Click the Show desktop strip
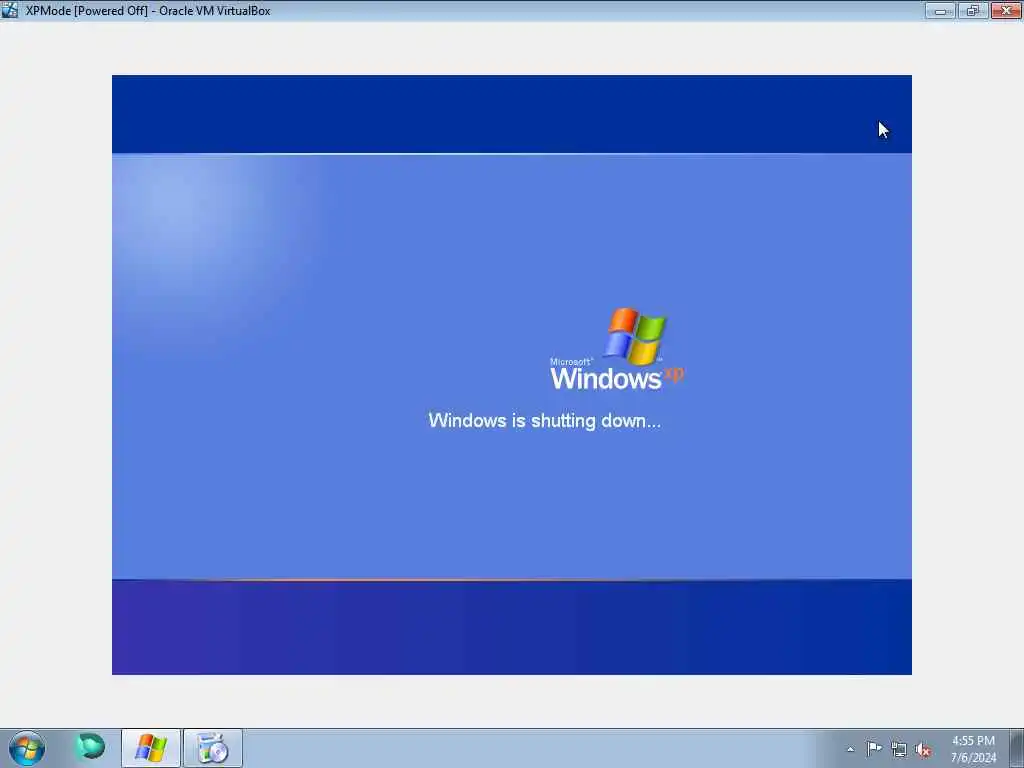Viewport: 1024px width, 768px height. tap(1017, 748)
